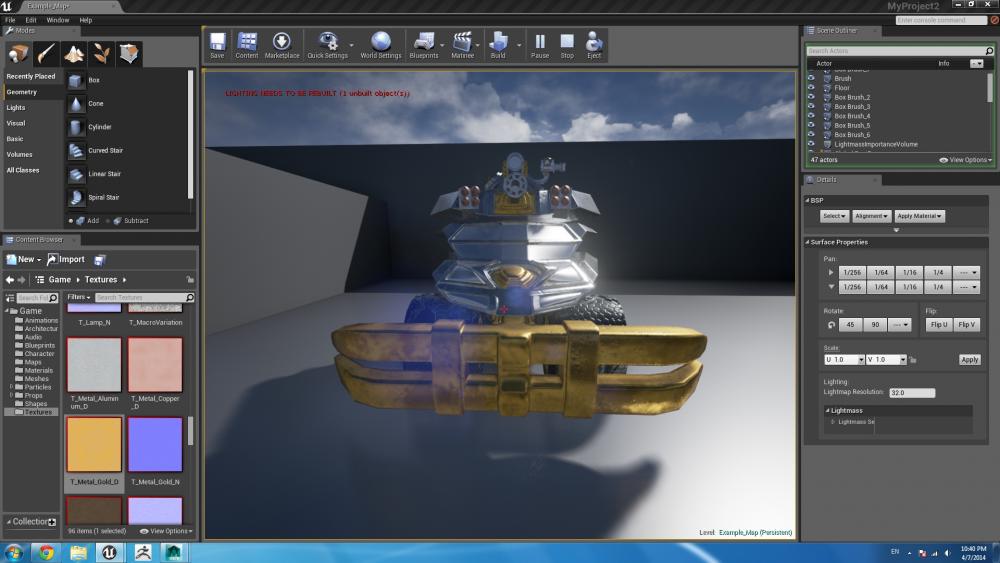This screenshot has width=1000, height=563.
Task: Toggle the sources panel icon beside folder search
Action: [10, 298]
